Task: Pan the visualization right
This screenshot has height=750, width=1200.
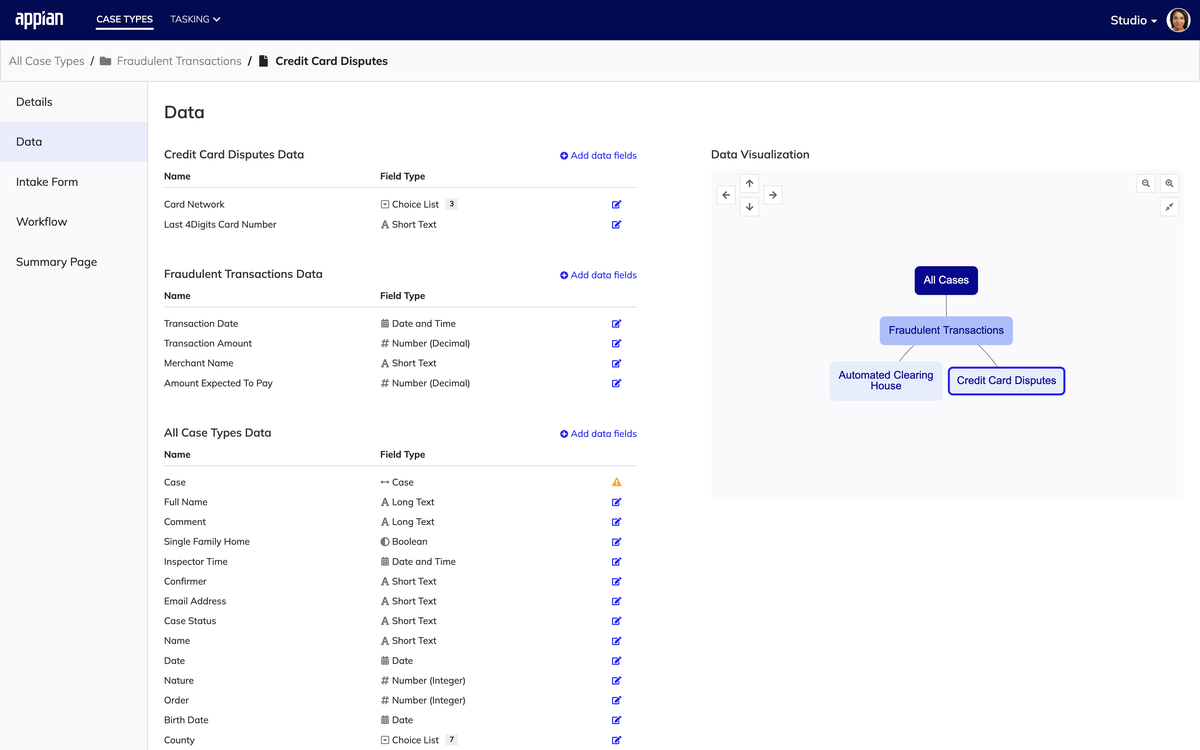Action: (x=772, y=195)
